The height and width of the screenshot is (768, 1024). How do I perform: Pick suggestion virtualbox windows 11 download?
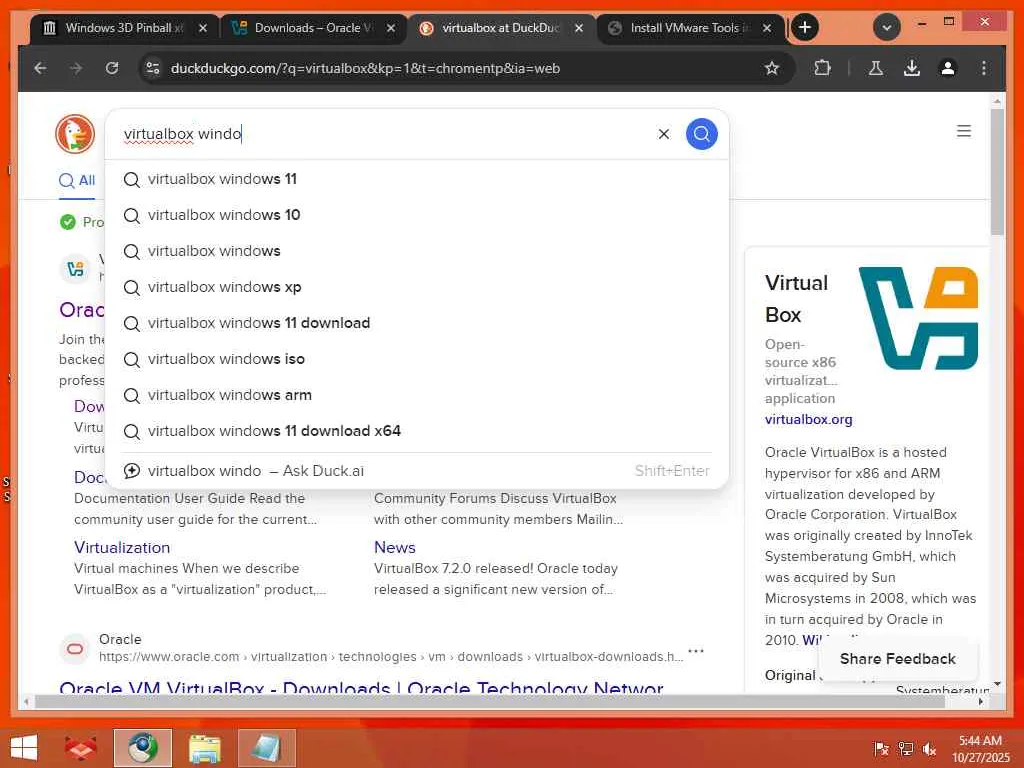point(417,323)
